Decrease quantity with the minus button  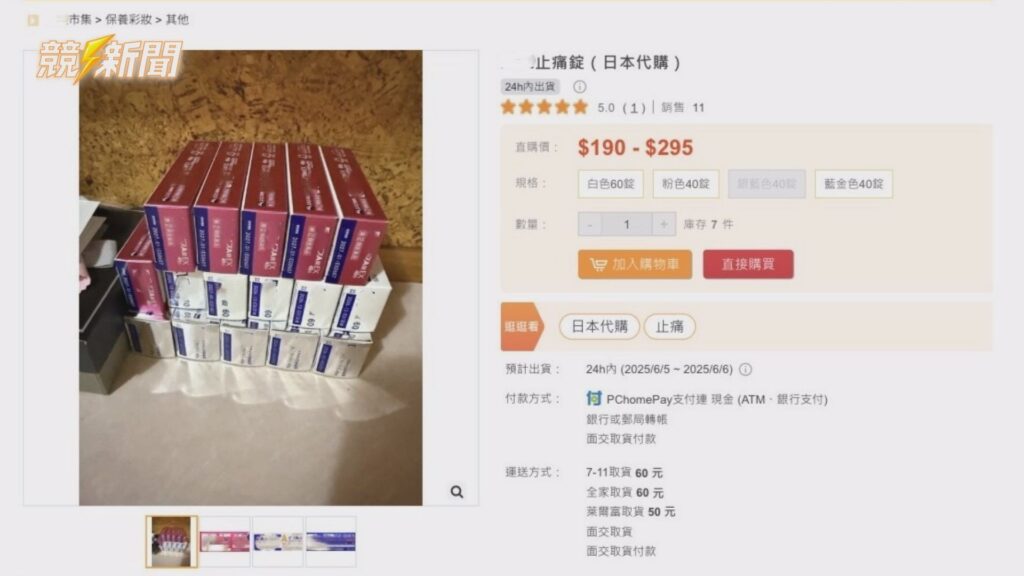pyautogui.click(x=590, y=224)
